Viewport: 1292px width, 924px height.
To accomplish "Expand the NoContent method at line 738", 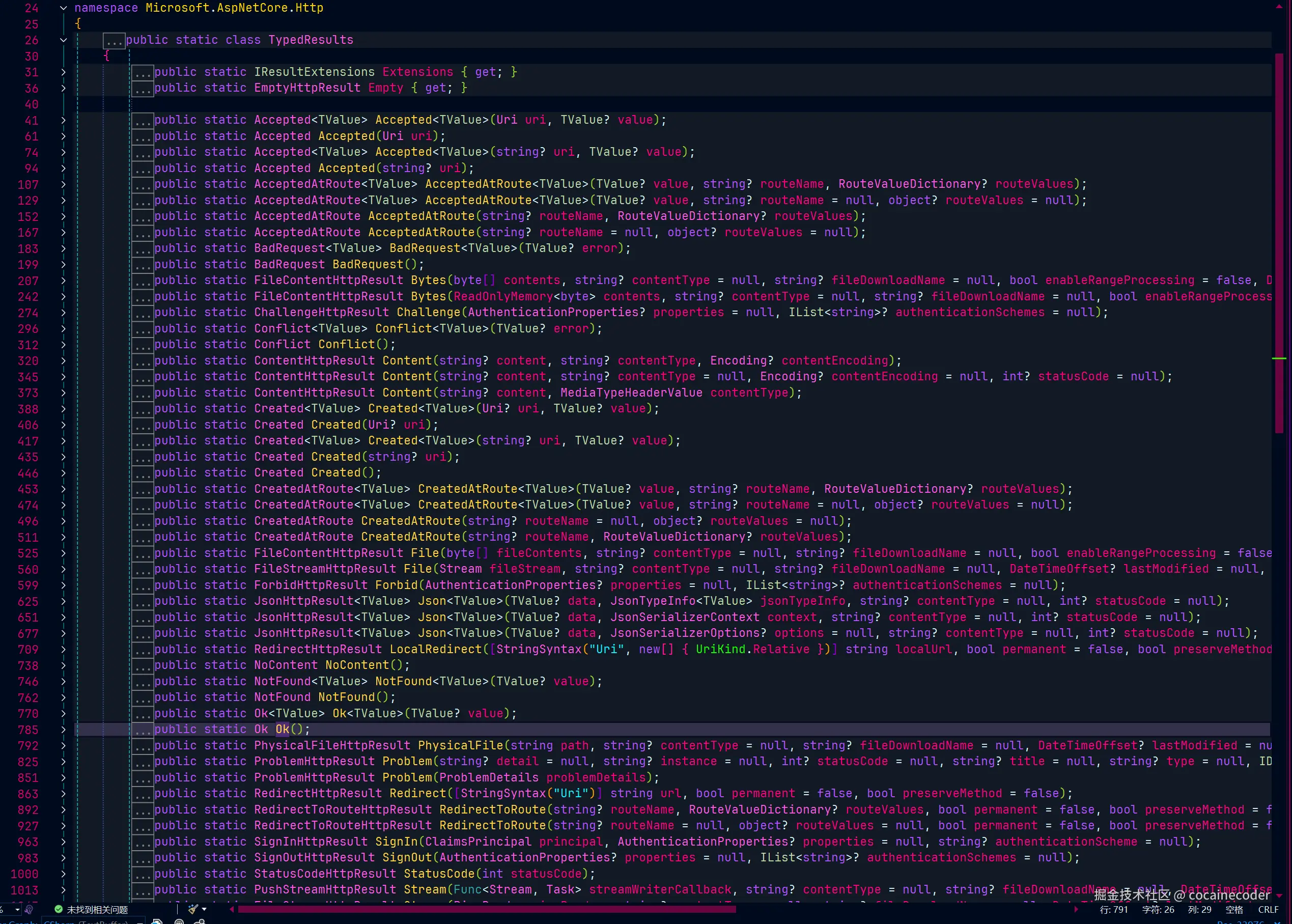I will point(63,665).
